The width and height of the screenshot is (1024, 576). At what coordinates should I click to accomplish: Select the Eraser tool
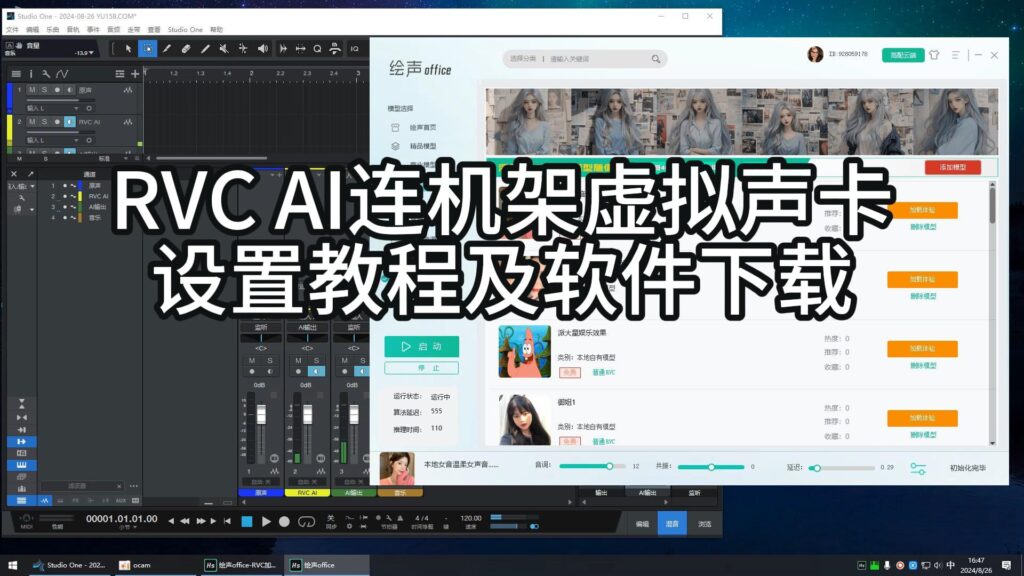(184, 49)
